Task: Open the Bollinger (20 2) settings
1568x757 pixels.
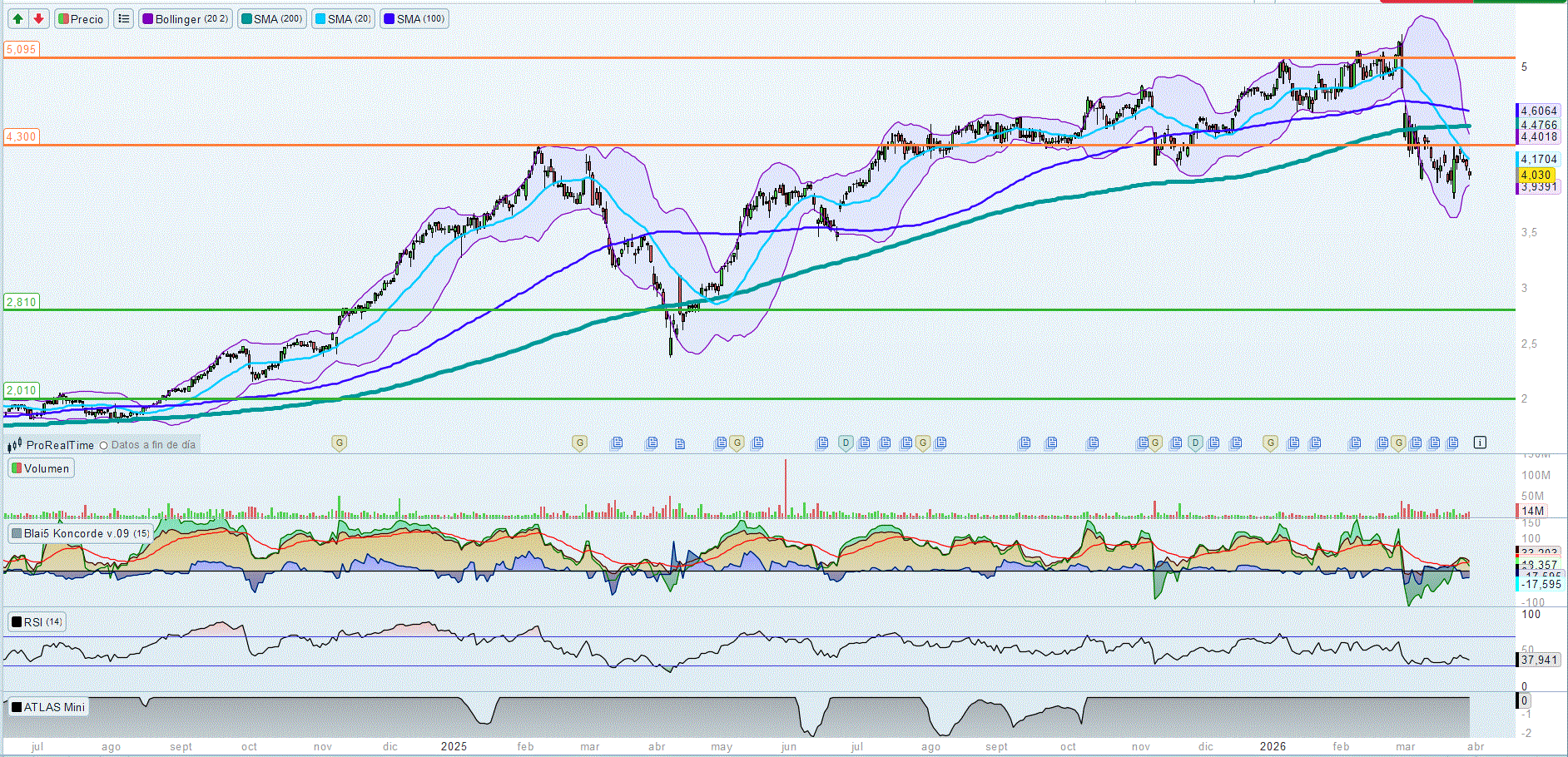Action: 185,18
